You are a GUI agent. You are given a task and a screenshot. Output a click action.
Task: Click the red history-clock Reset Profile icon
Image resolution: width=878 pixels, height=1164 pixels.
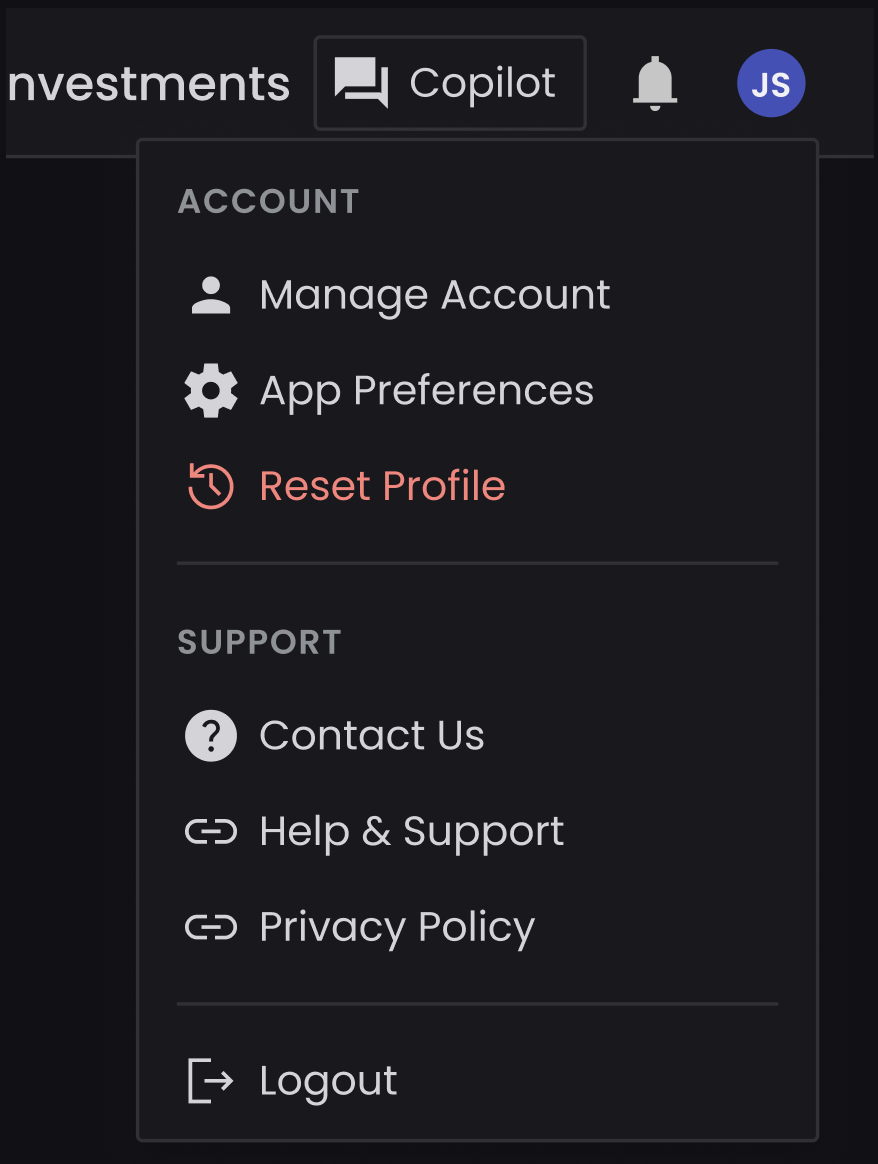coord(211,486)
